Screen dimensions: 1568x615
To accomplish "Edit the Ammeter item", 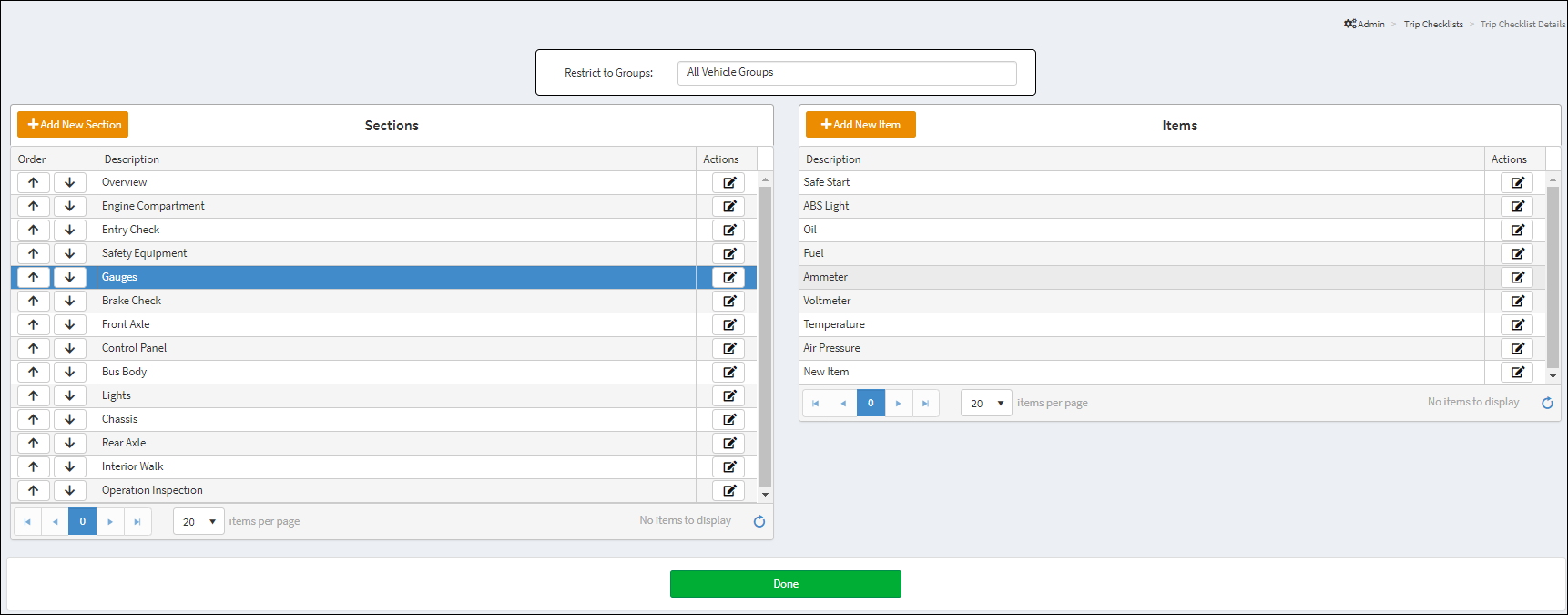I will coord(1517,277).
